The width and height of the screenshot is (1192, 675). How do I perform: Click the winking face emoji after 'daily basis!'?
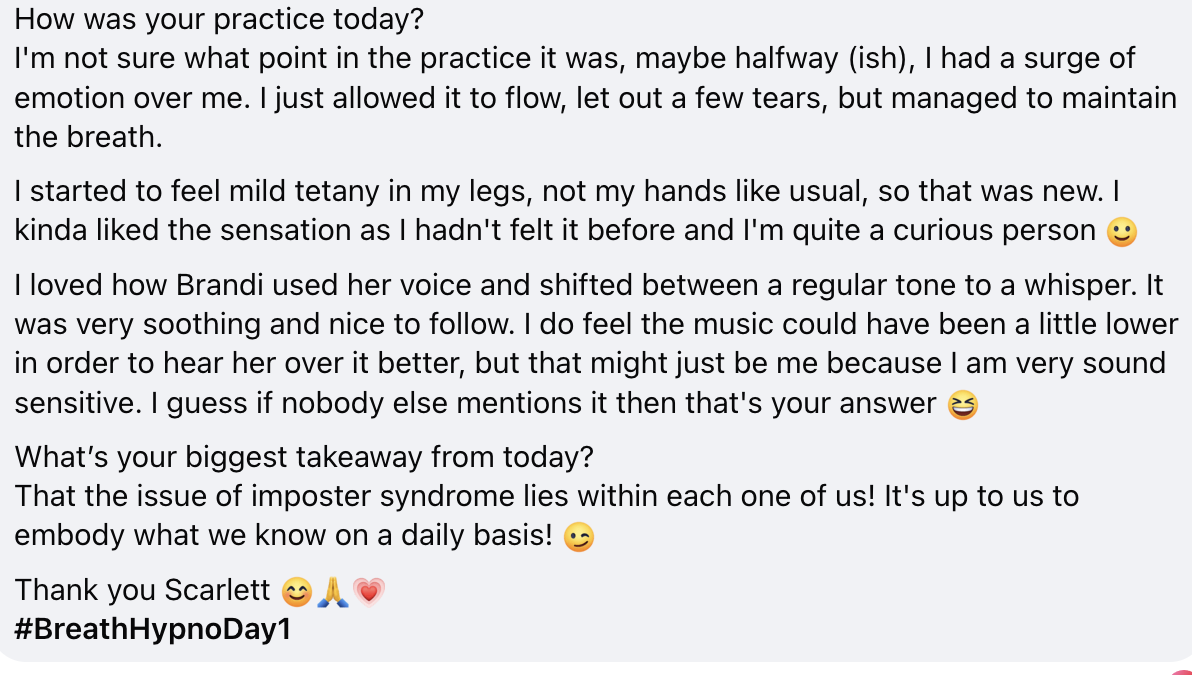click(x=579, y=537)
